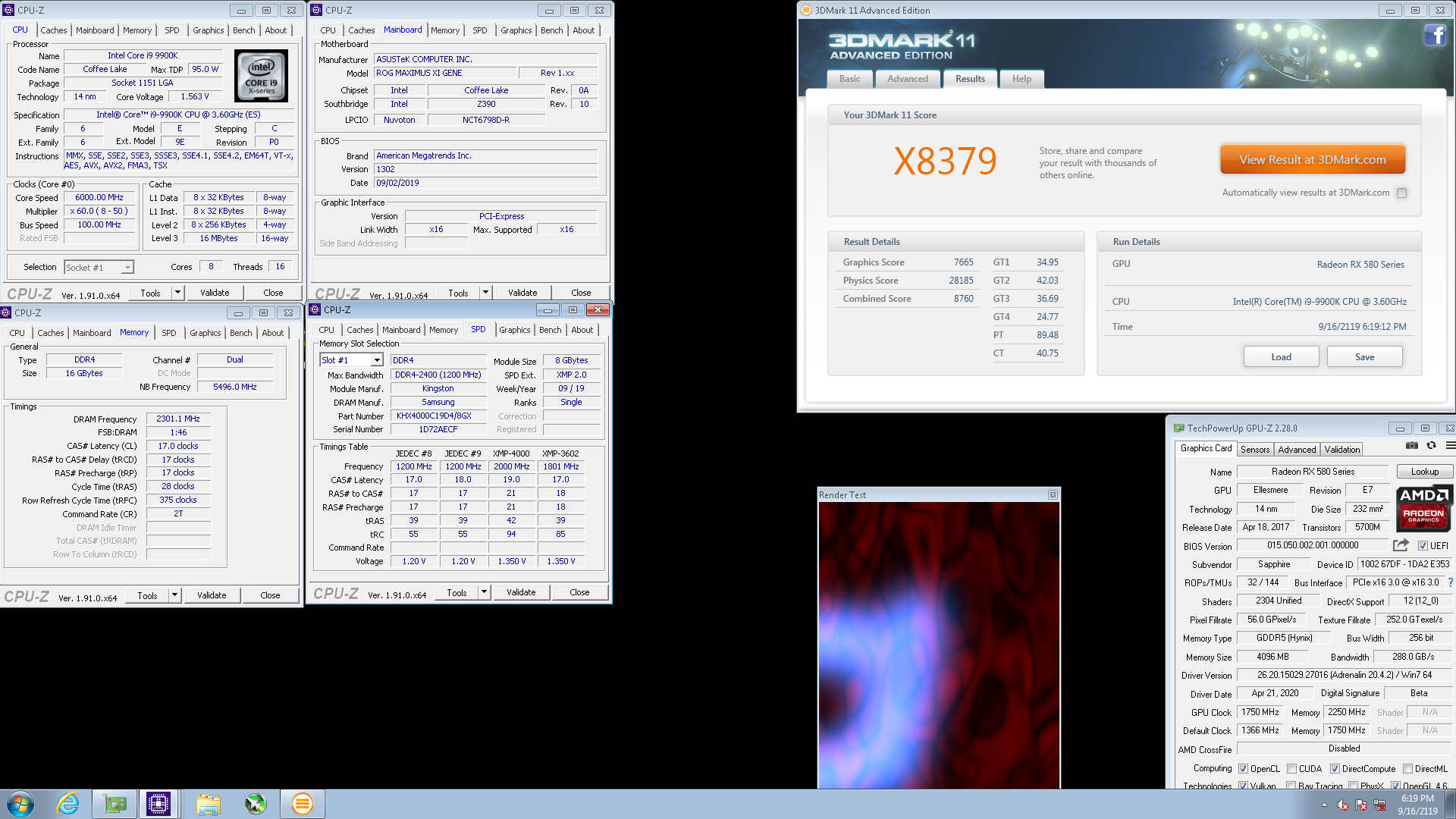The image size is (1456, 819).
Task: Click CPU-Z title icon in SPD window
Action: tap(315, 309)
